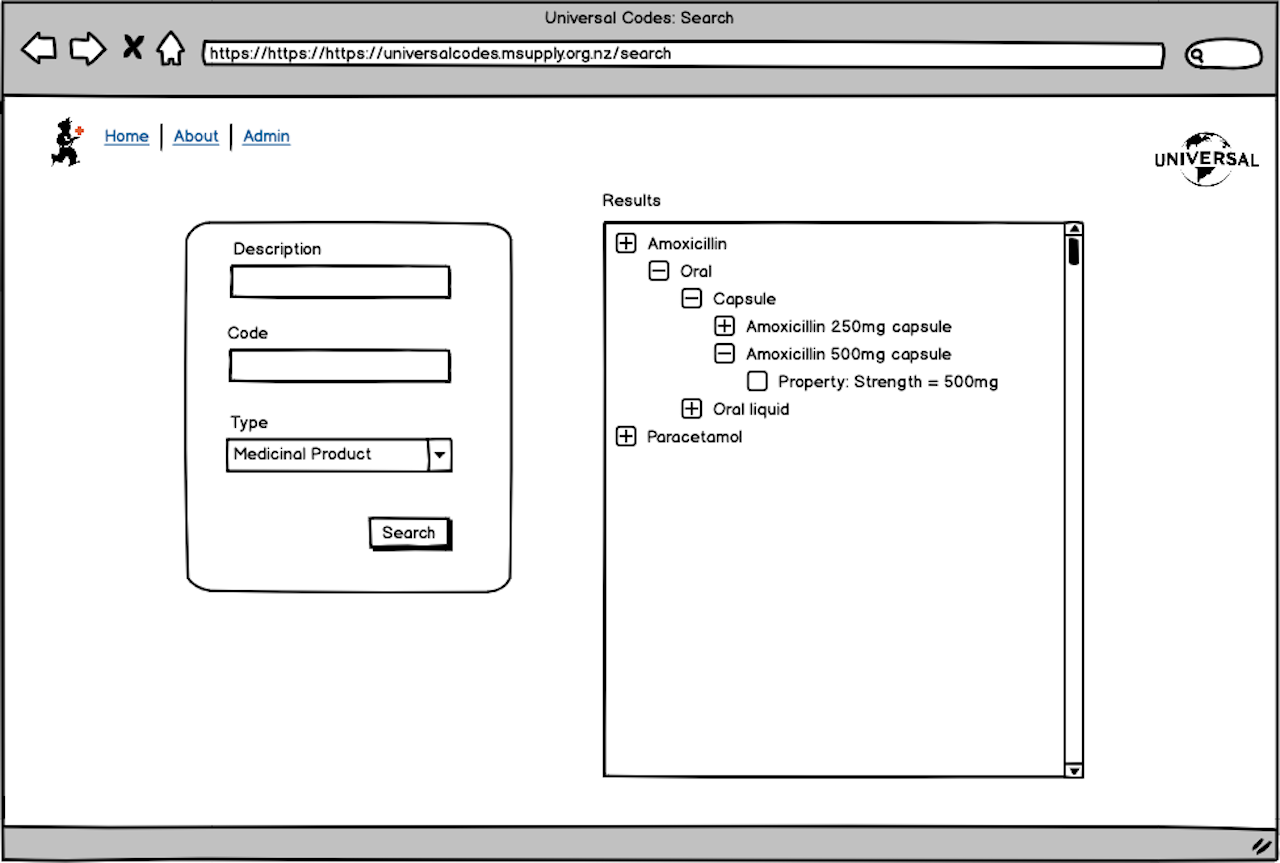Click the browser forward arrow

88,48
